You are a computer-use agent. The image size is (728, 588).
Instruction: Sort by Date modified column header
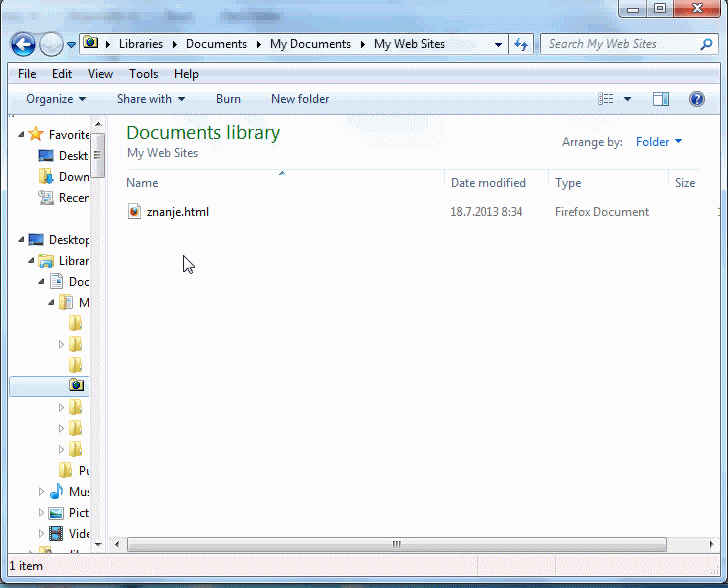coord(488,183)
